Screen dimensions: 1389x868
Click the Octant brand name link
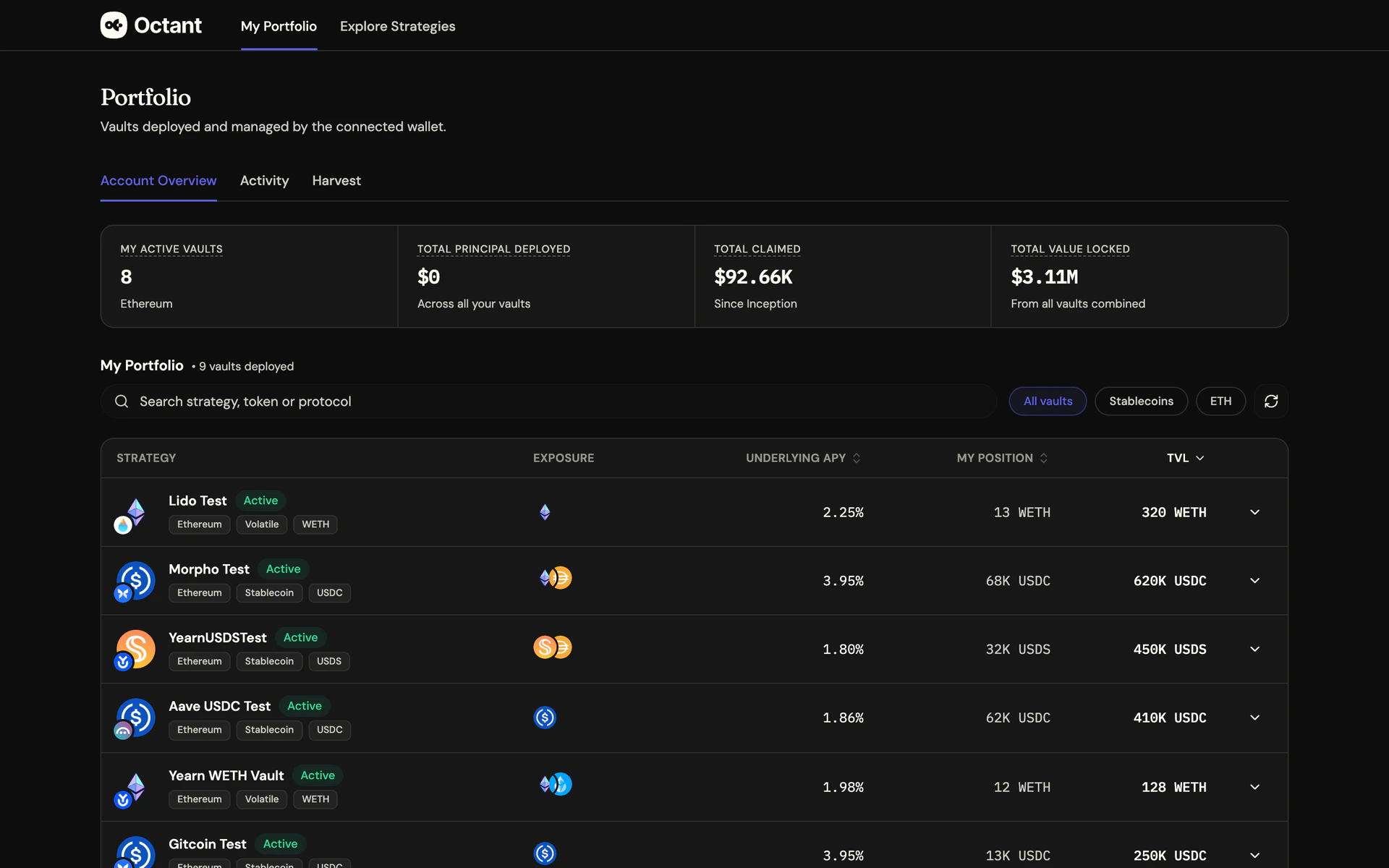pyautogui.click(x=168, y=25)
